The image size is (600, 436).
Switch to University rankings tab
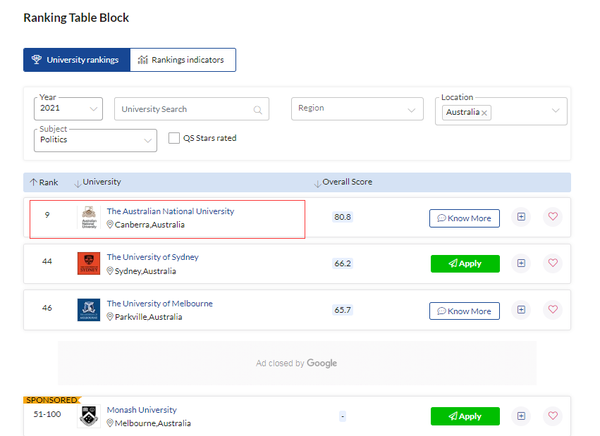[77, 60]
